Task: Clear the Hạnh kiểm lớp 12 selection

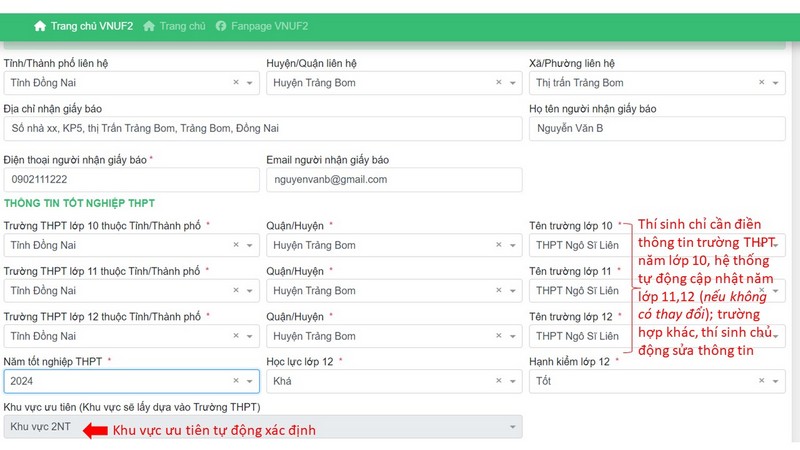Action: [x=762, y=381]
